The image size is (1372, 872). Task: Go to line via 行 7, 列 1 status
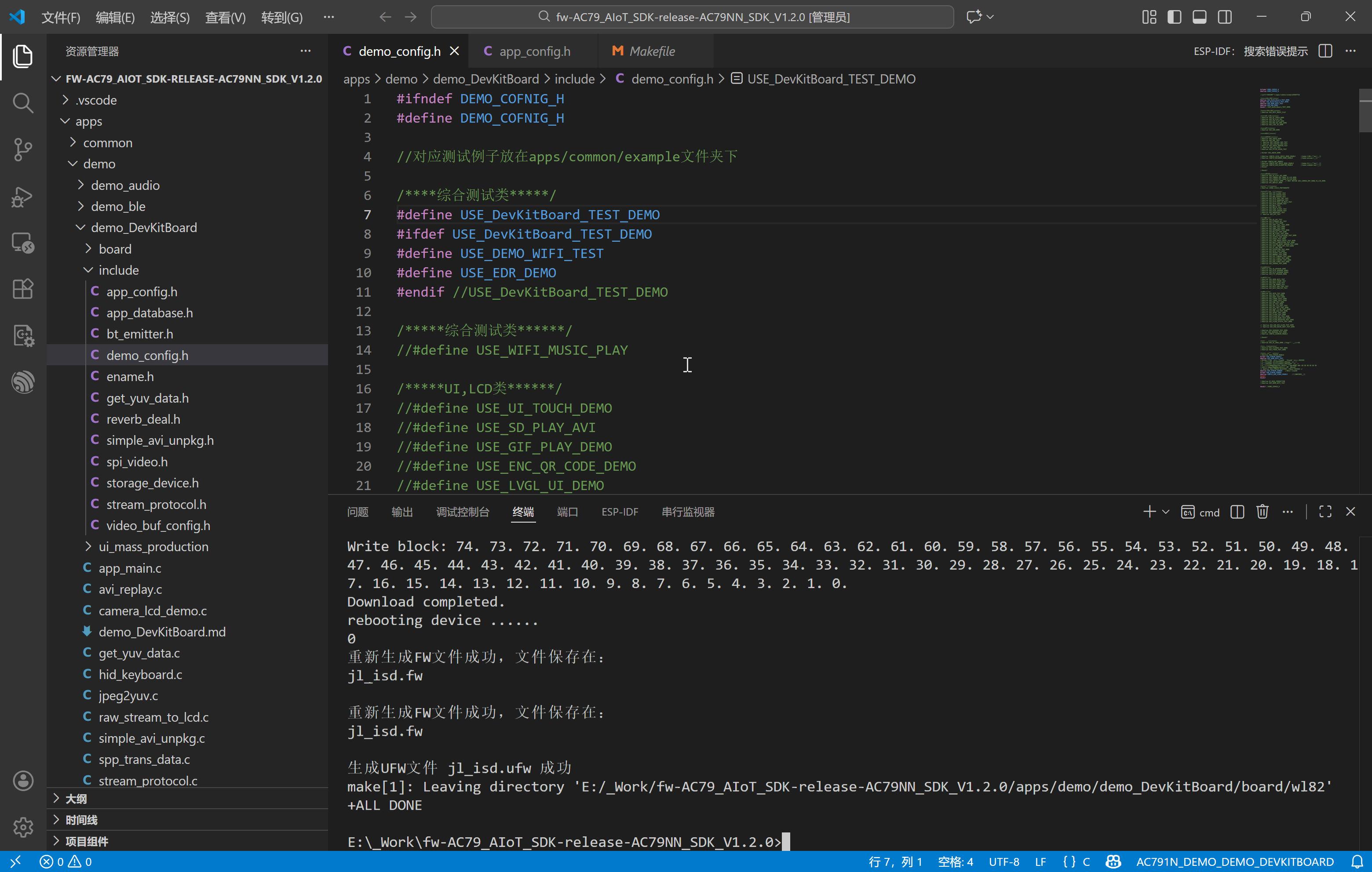(895, 861)
